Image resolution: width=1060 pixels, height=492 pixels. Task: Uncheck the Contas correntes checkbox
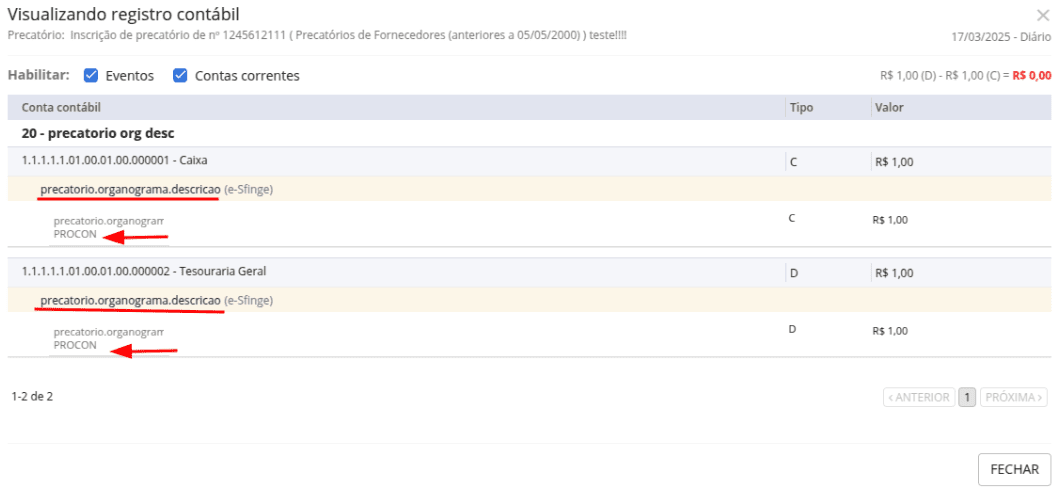[x=181, y=75]
